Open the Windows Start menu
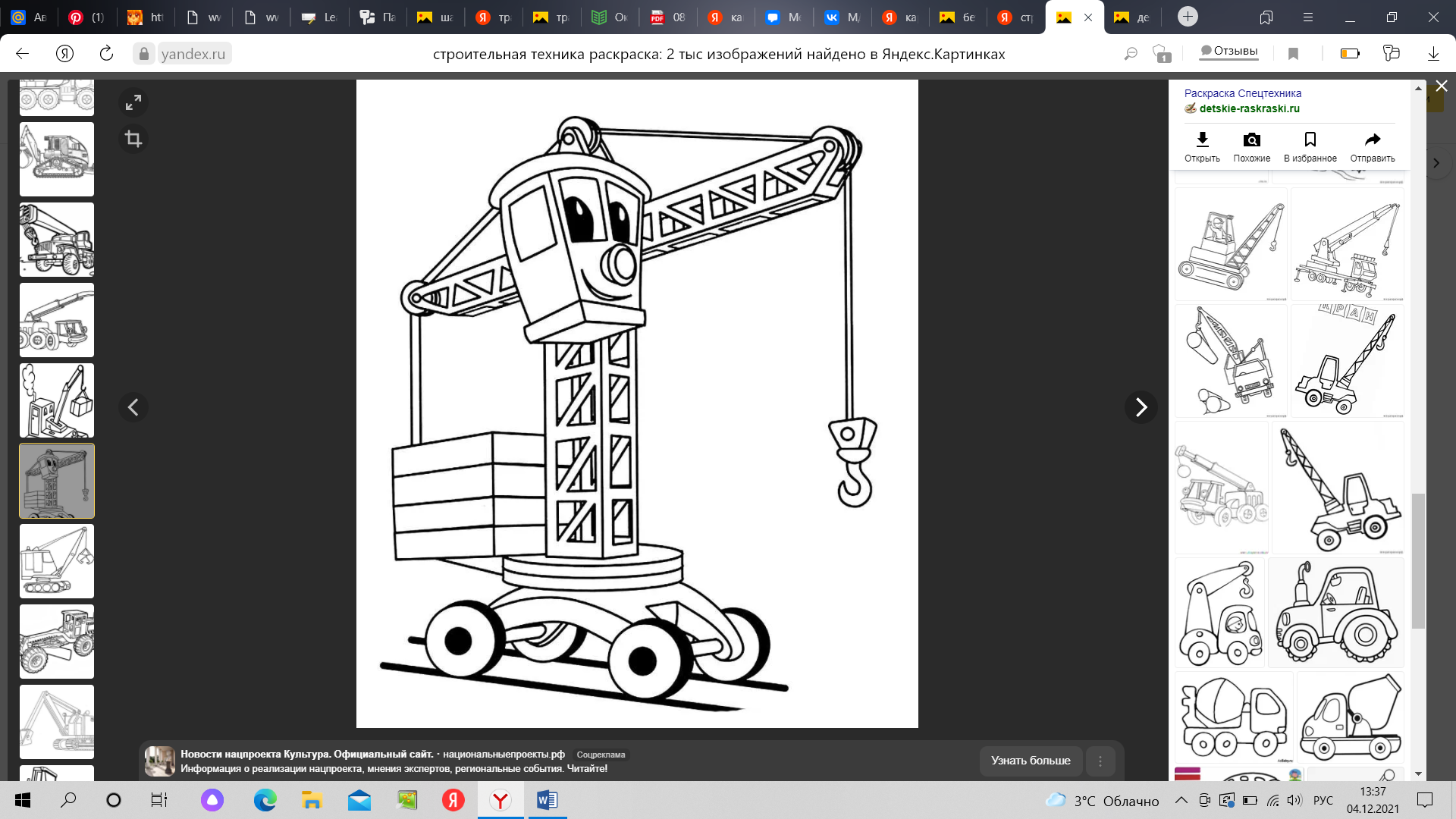The height and width of the screenshot is (819, 1456). pyautogui.click(x=23, y=800)
